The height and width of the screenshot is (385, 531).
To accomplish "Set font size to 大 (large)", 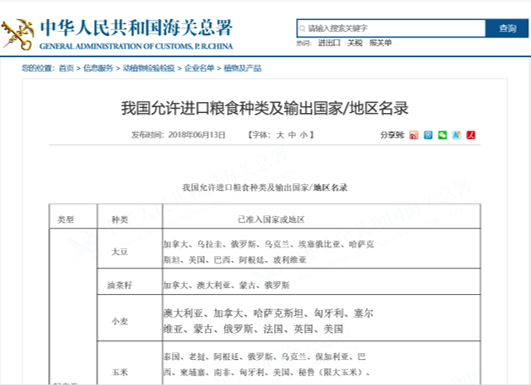I will (280, 135).
